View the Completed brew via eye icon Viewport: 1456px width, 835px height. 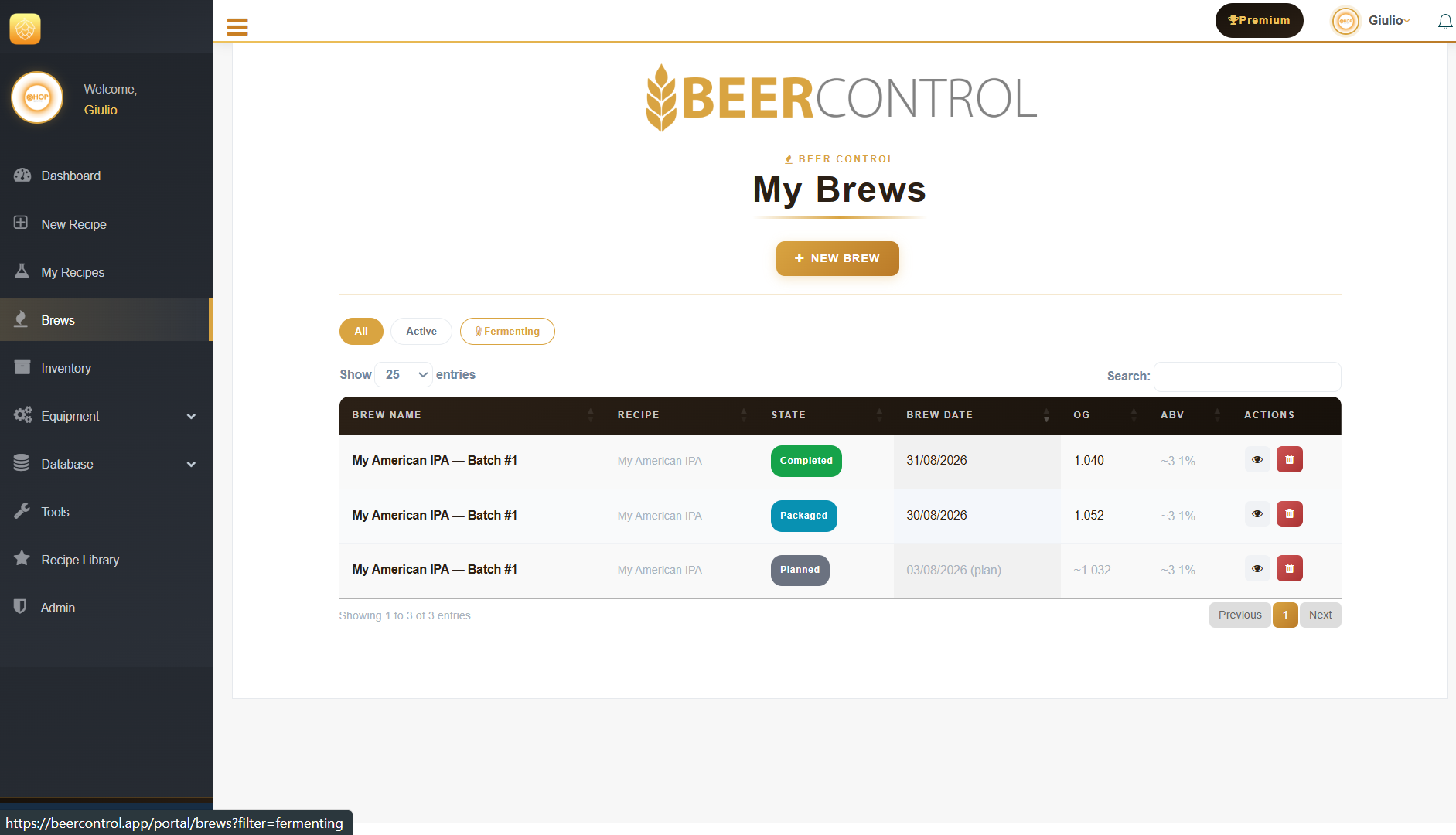tap(1257, 459)
